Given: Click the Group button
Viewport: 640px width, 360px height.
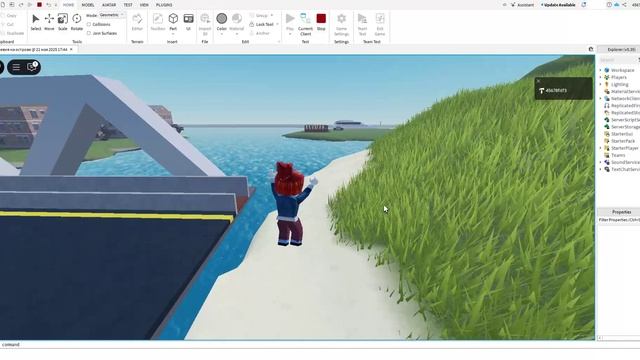Looking at the screenshot, I should pyautogui.click(x=259, y=16).
